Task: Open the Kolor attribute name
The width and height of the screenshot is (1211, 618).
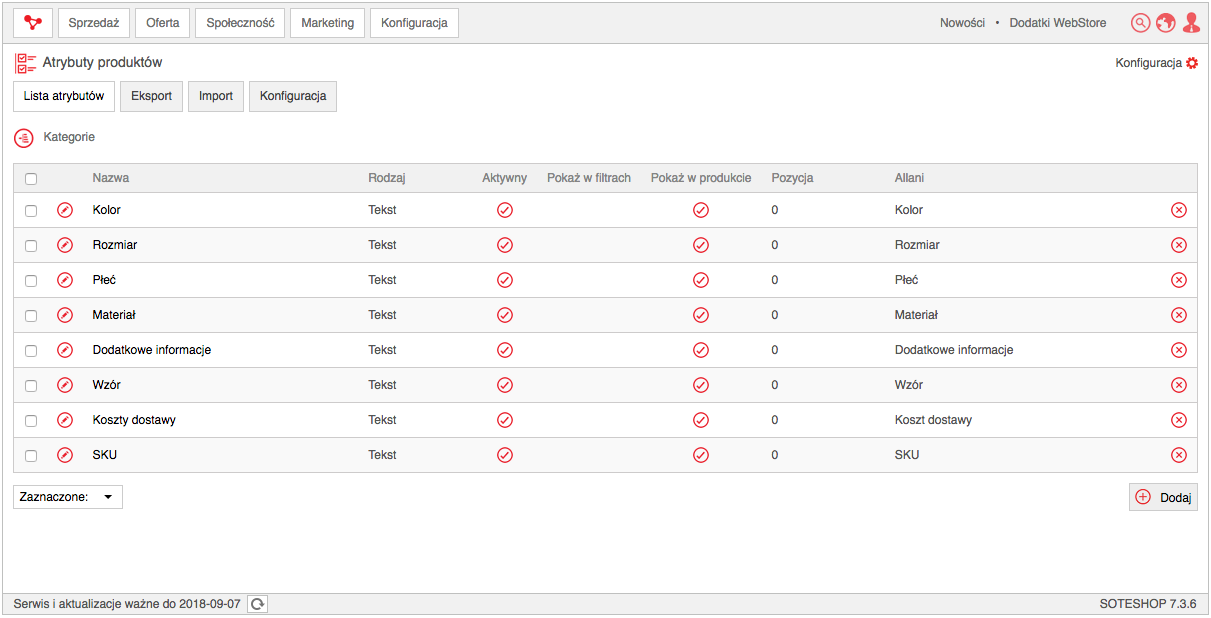Action: [x=107, y=210]
